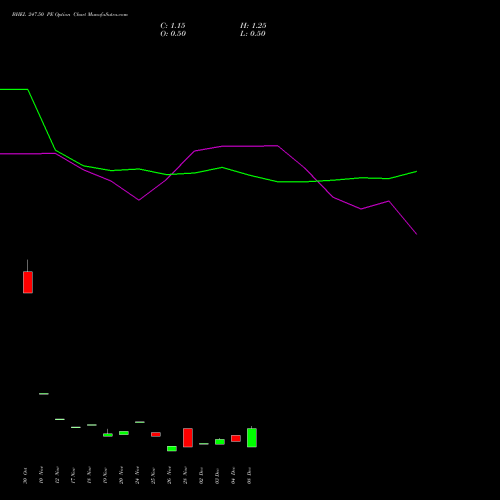Click the BHEL 247.50 PE Option chart title
Viewport: 500px width, 500px height.
pyautogui.click(x=70, y=15)
